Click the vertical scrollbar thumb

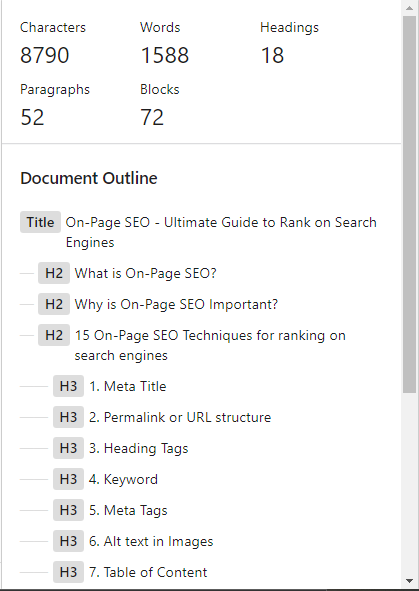tap(410, 204)
